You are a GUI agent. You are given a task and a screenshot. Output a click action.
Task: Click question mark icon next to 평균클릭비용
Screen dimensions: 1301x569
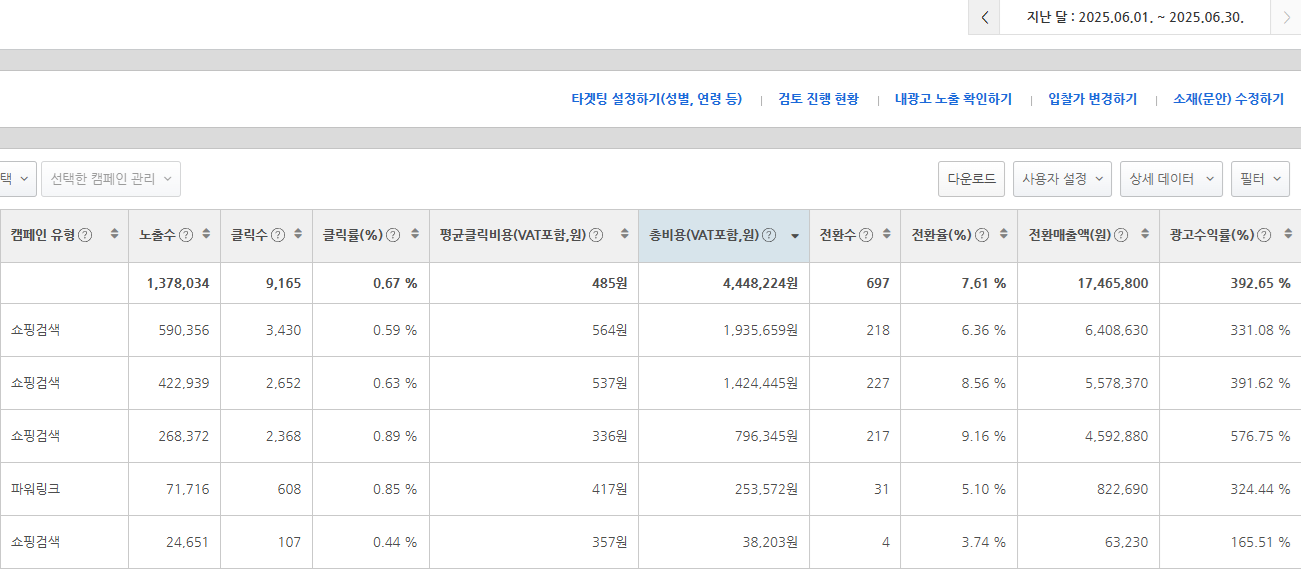(596, 235)
